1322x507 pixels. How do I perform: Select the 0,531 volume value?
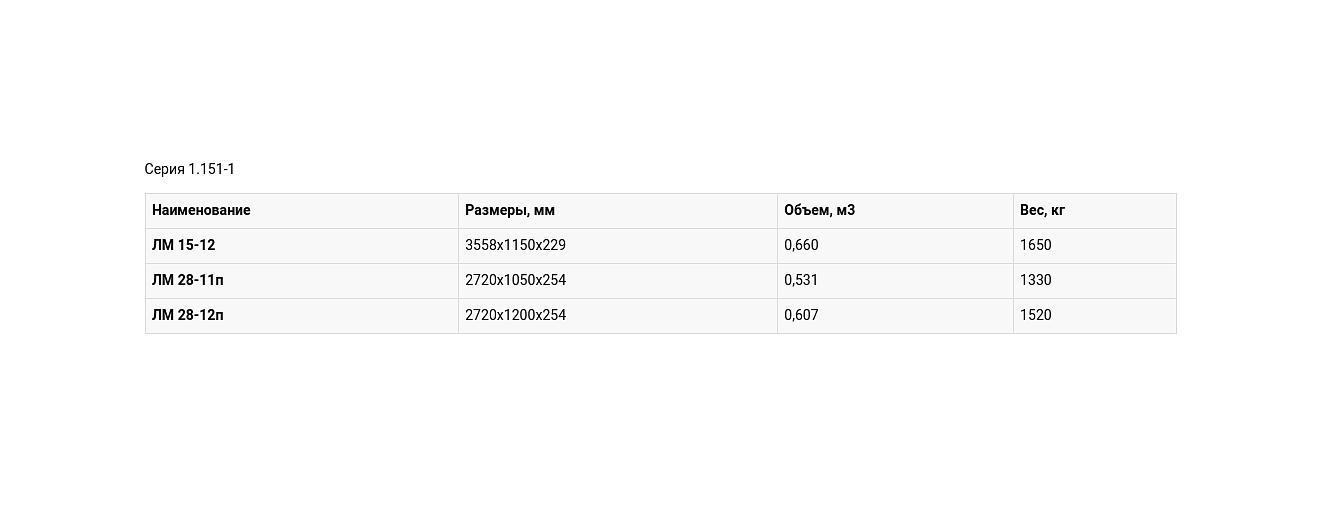coord(801,280)
